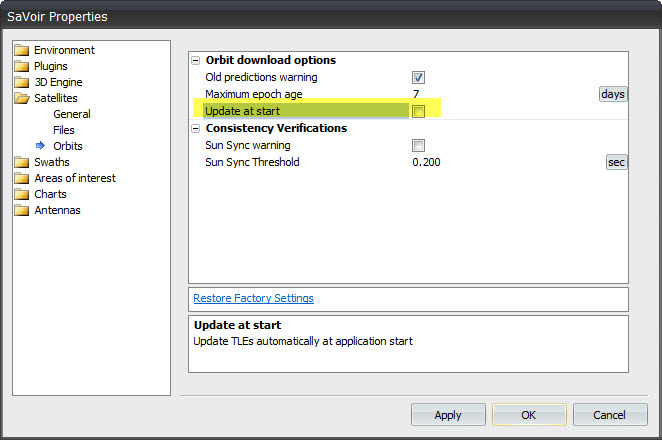Disable the Old predictions warning checkbox

(418, 78)
